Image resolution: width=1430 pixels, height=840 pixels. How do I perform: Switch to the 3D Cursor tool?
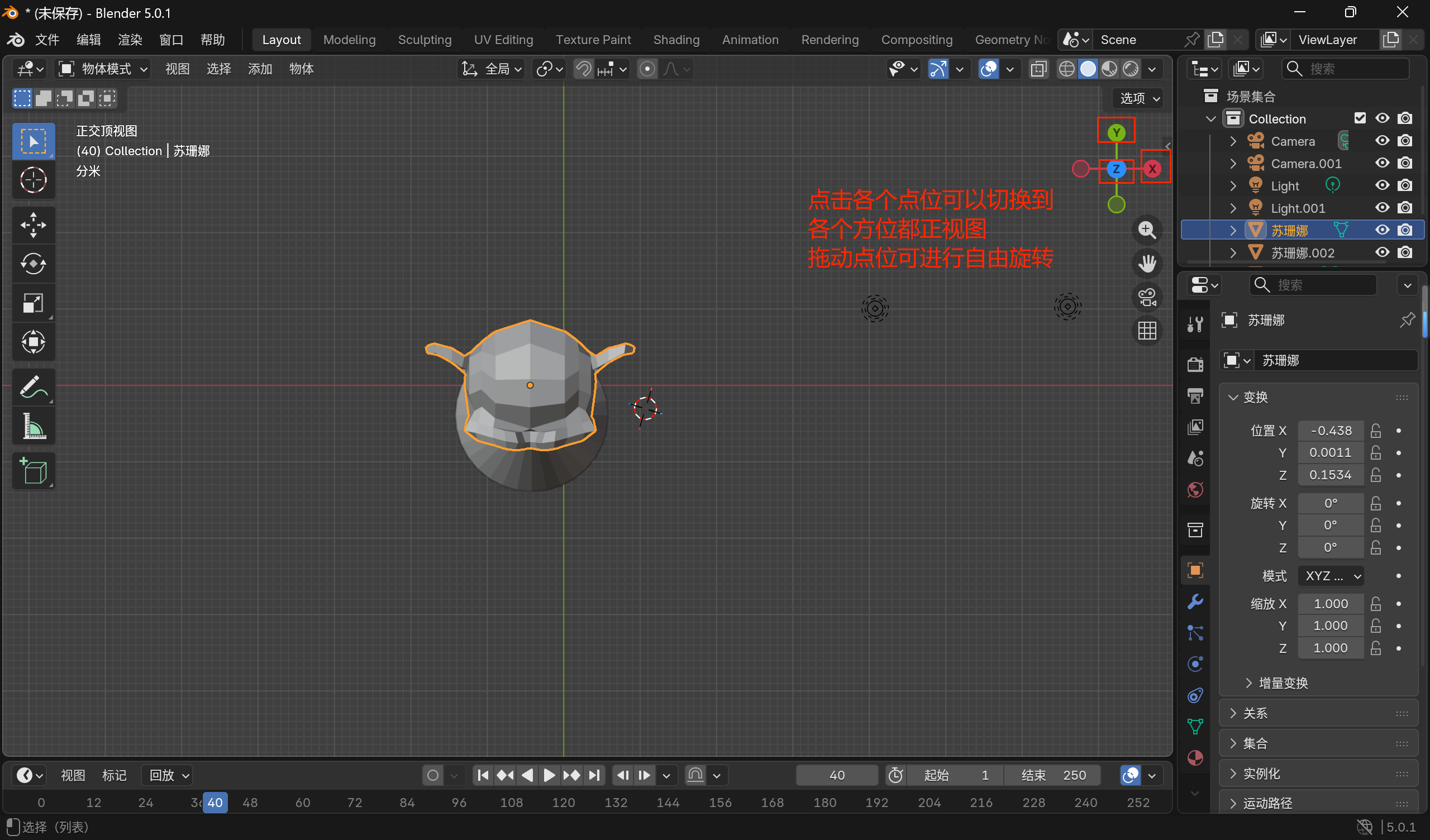33,180
